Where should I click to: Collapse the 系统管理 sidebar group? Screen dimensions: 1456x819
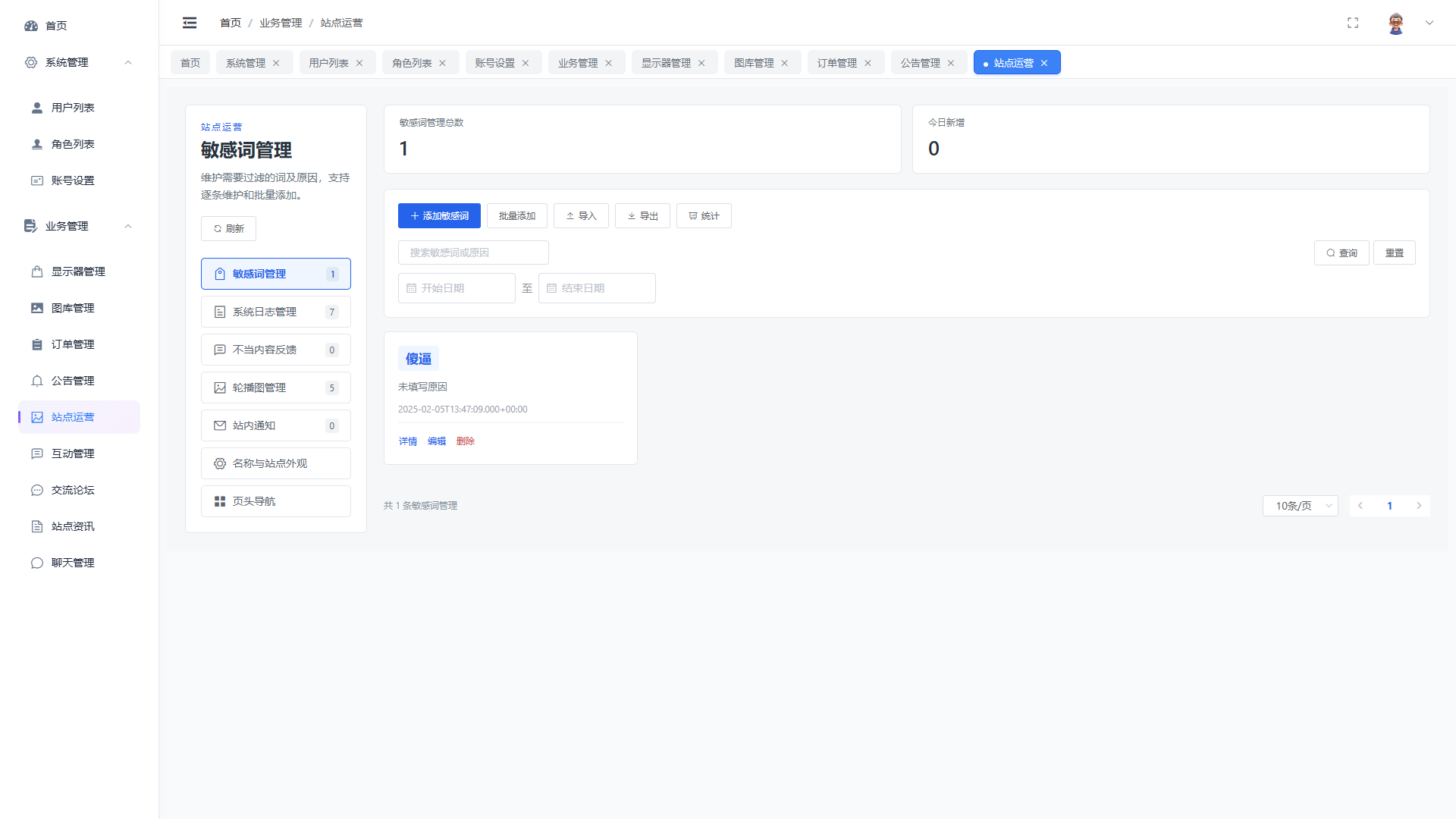click(x=80, y=62)
